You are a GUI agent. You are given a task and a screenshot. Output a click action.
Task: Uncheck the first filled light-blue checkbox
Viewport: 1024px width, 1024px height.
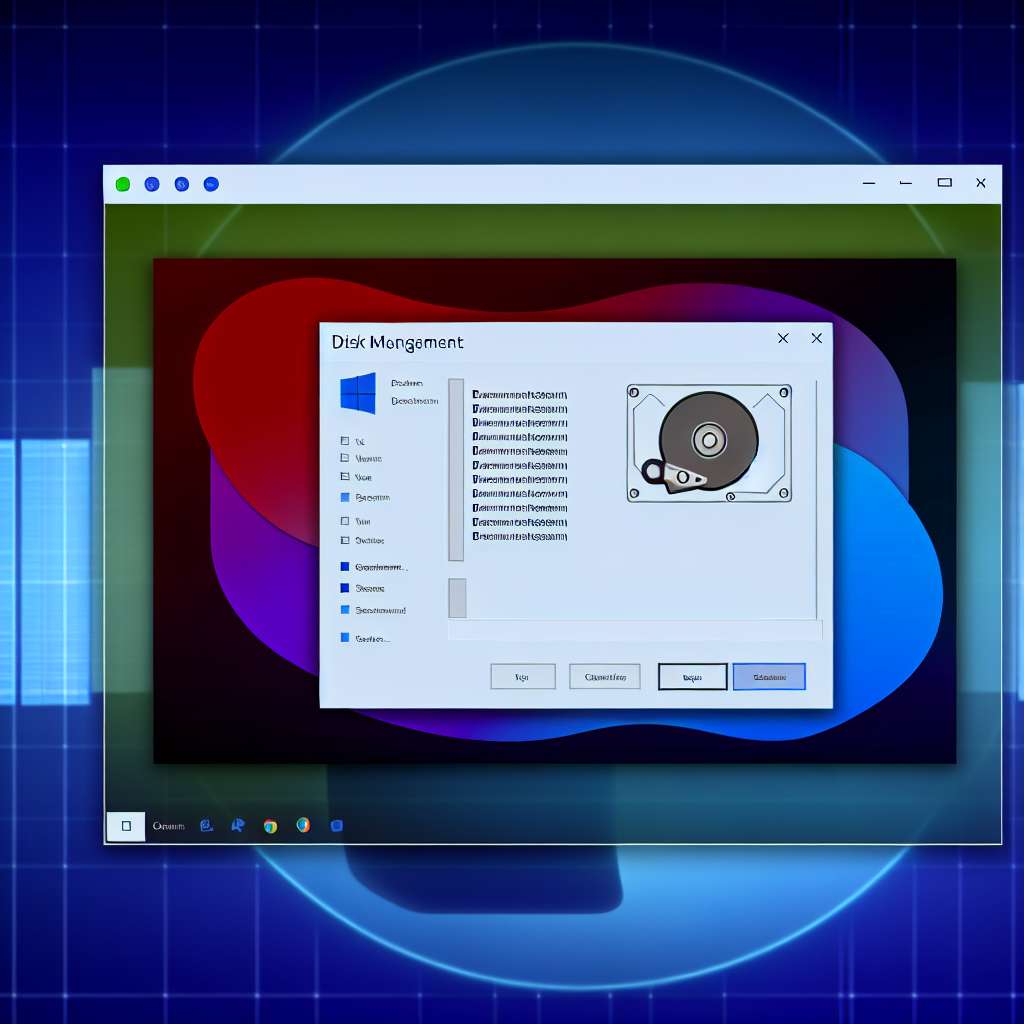(345, 497)
